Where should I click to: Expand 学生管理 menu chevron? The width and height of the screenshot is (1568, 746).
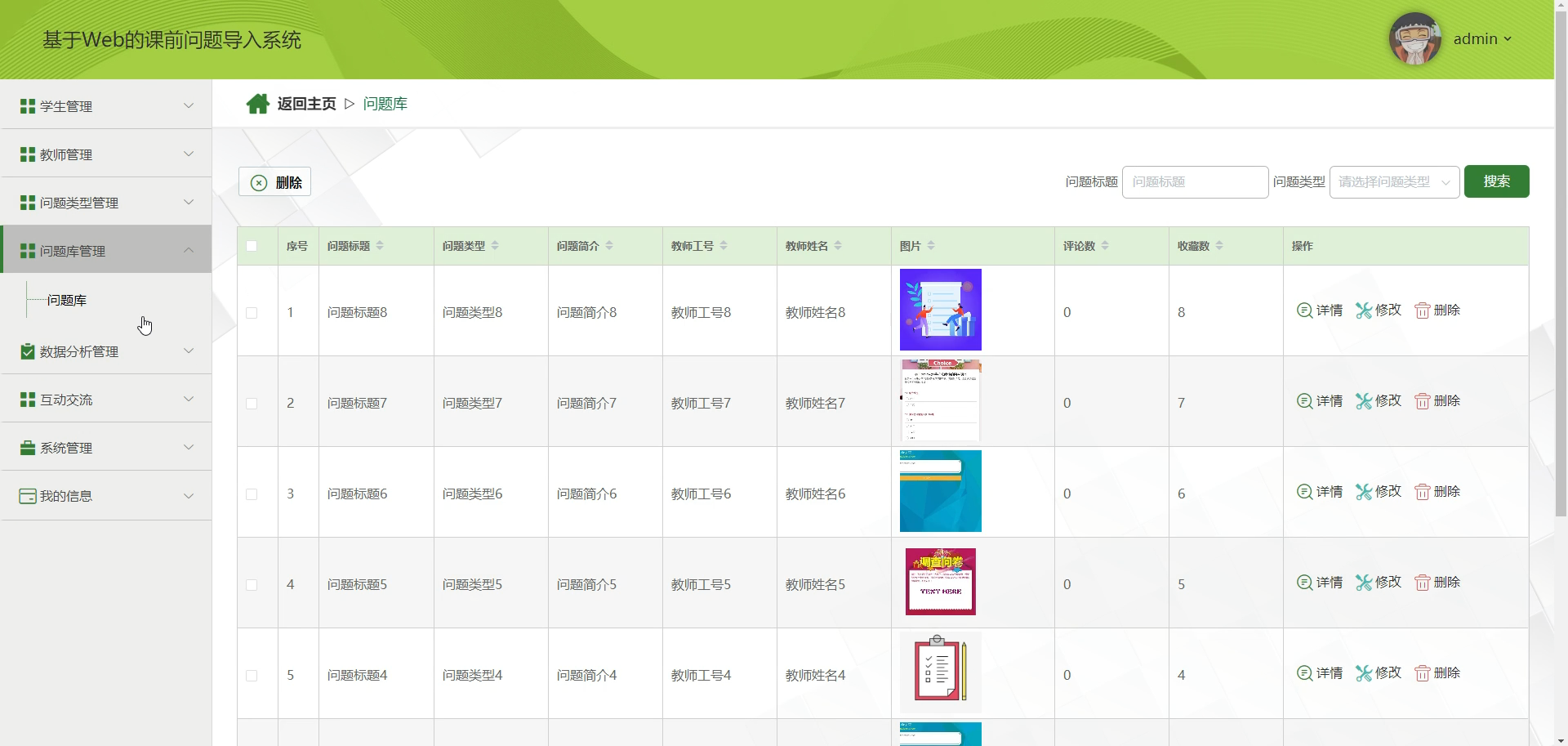click(189, 105)
